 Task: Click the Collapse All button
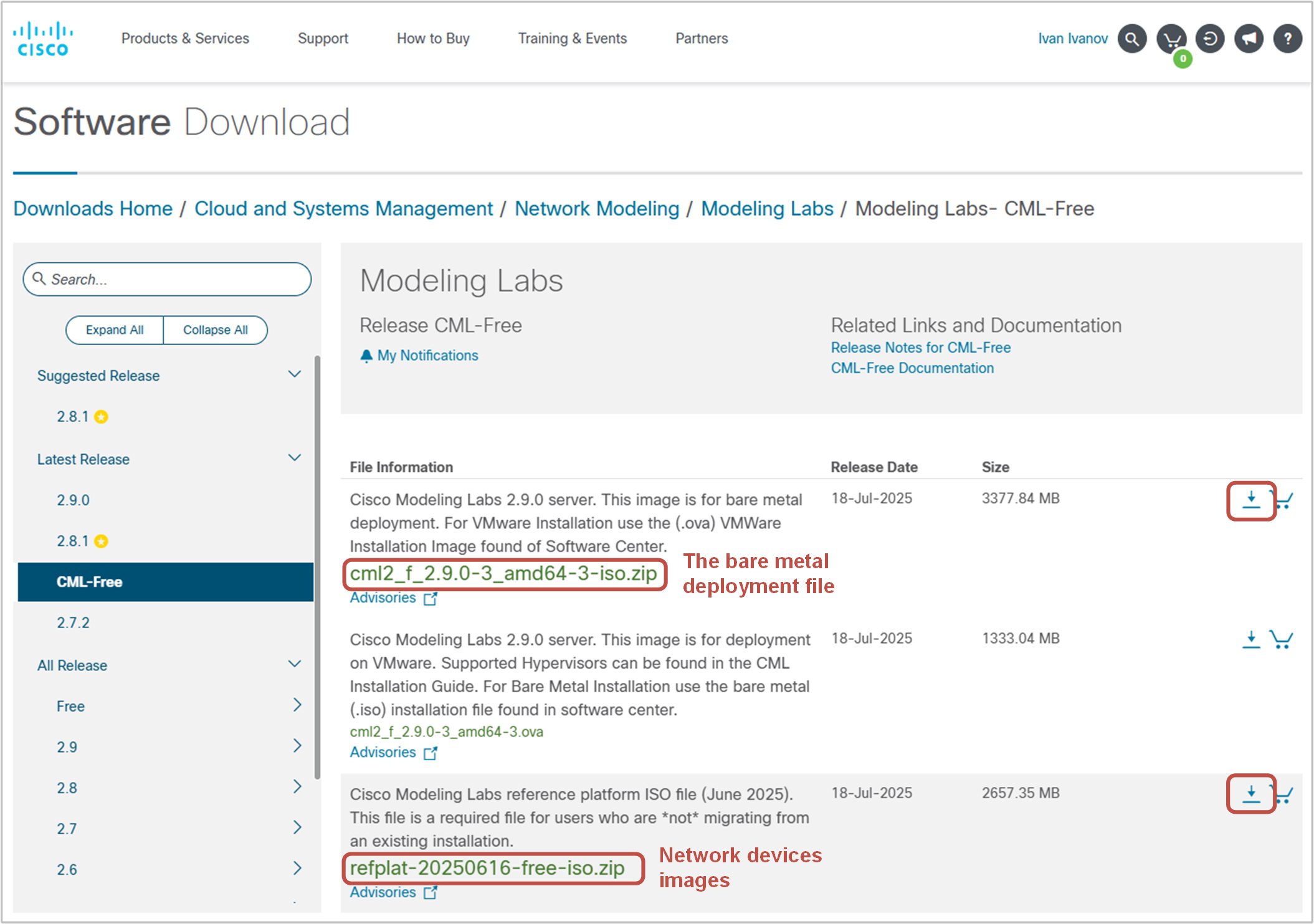pyautogui.click(x=216, y=330)
